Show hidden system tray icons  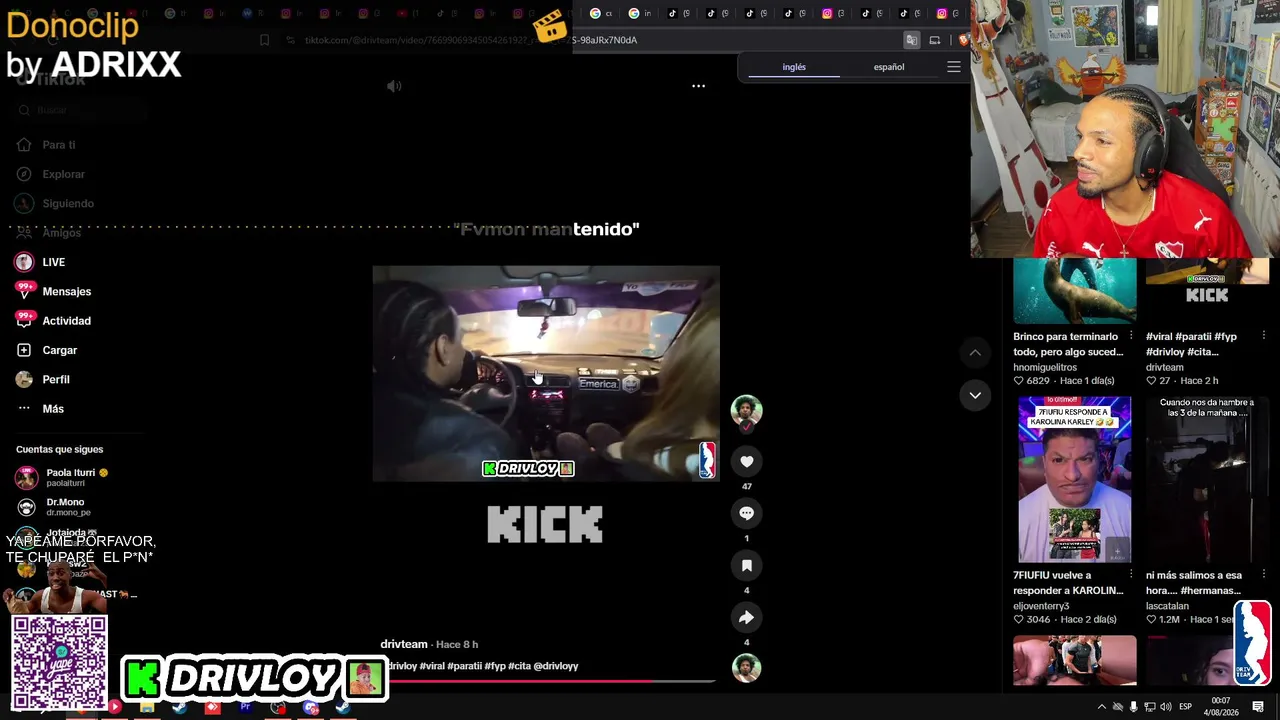click(1102, 707)
